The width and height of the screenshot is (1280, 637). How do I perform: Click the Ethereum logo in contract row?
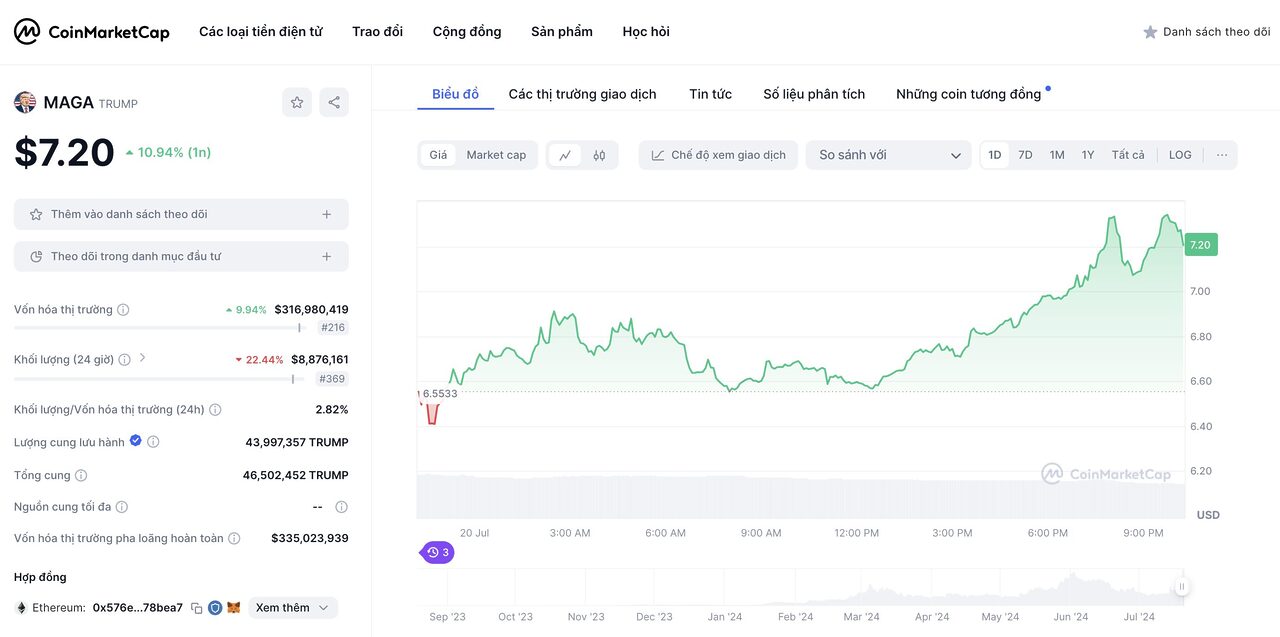(x=21, y=608)
